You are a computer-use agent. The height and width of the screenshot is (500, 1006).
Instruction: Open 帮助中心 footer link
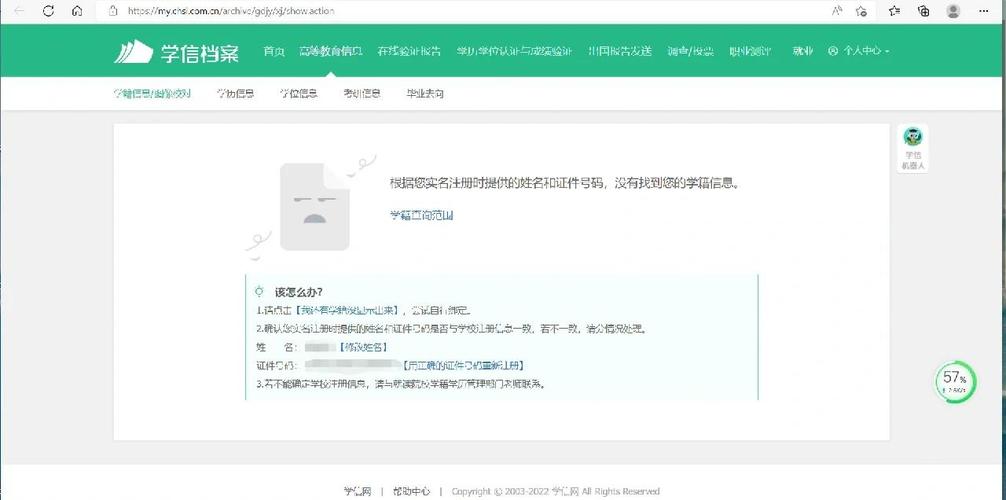(411, 492)
